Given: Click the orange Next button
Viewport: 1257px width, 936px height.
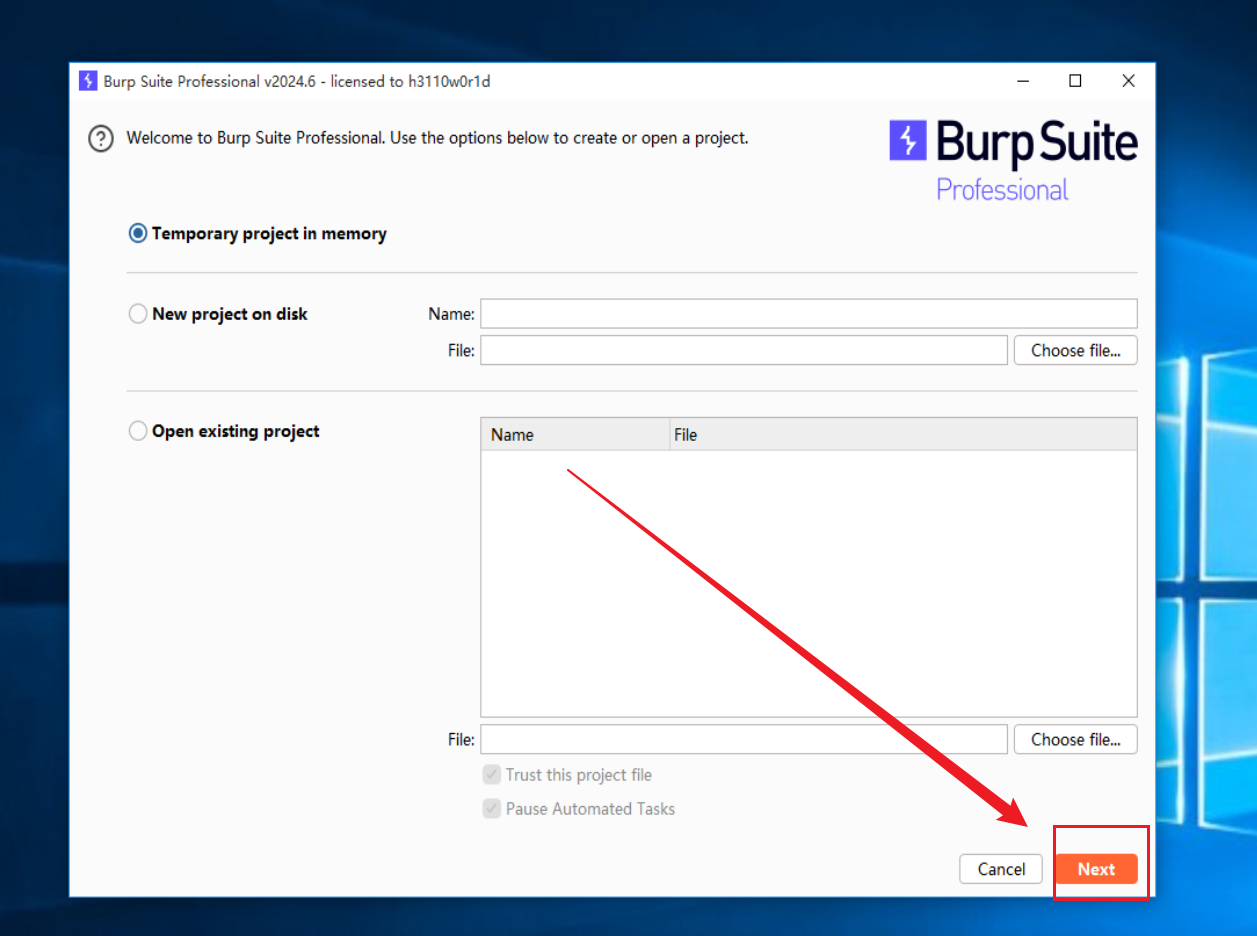Looking at the screenshot, I should [x=1096, y=869].
